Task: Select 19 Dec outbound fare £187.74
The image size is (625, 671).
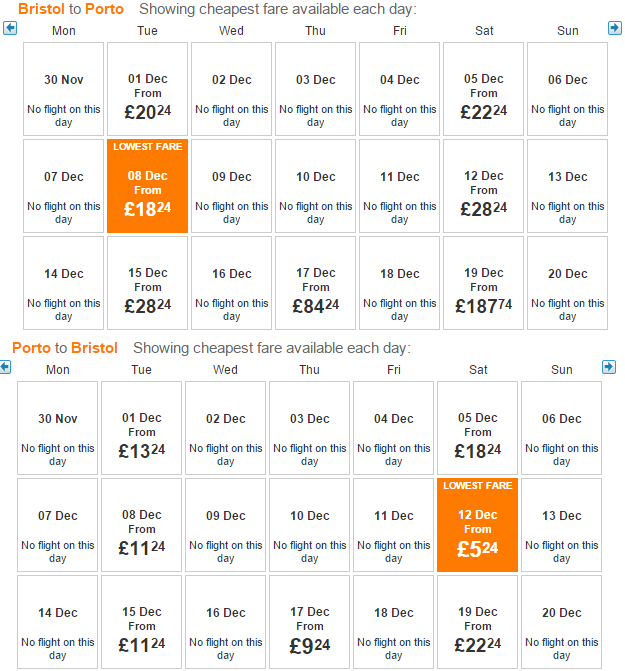Action: tap(483, 283)
